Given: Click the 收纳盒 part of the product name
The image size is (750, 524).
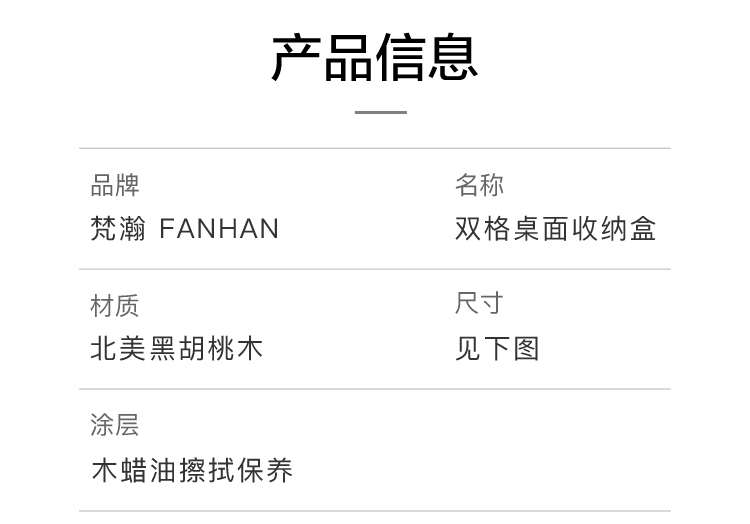Looking at the screenshot, I should [614, 229].
